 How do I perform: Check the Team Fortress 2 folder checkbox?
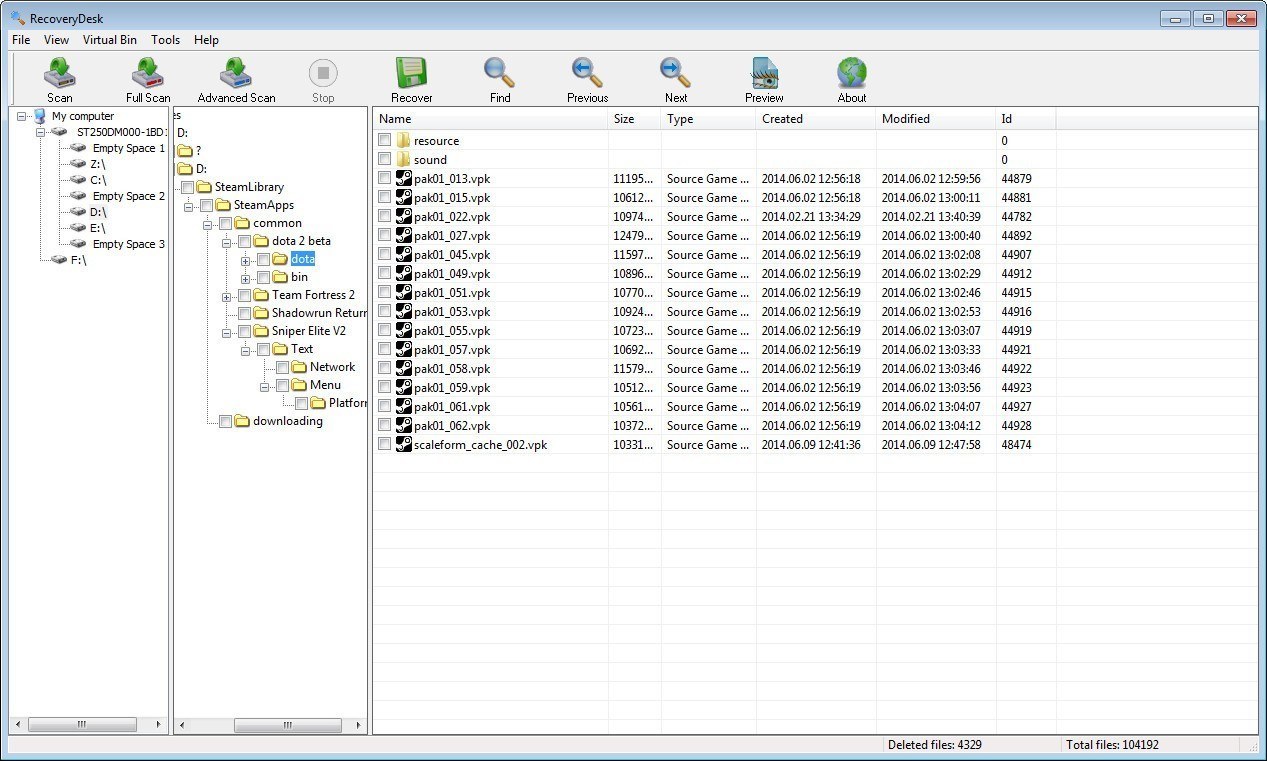point(244,295)
